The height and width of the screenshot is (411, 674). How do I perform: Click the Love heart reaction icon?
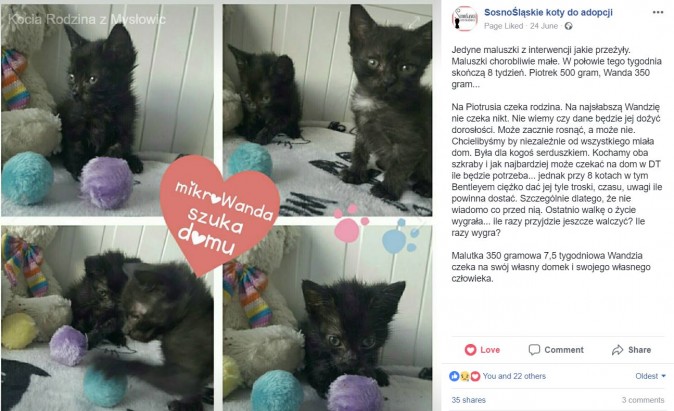(x=471, y=350)
